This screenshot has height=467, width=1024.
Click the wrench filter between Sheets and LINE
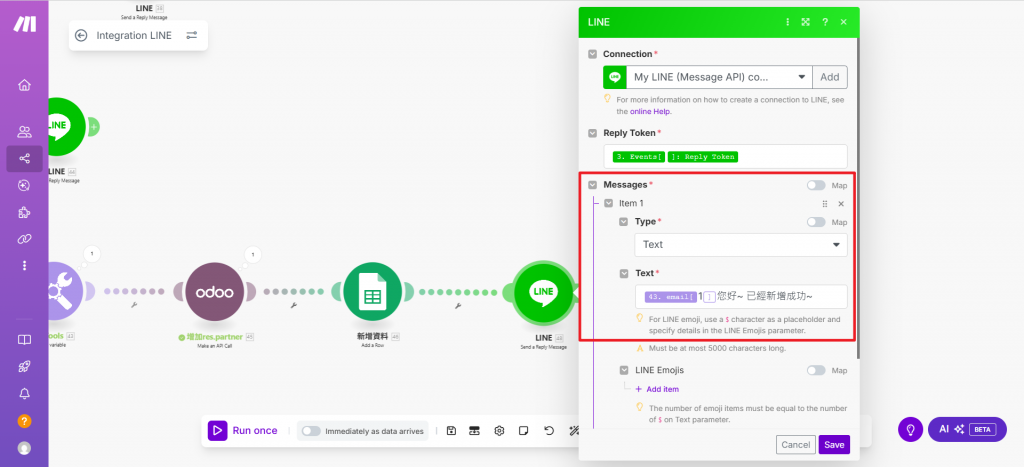click(x=456, y=306)
